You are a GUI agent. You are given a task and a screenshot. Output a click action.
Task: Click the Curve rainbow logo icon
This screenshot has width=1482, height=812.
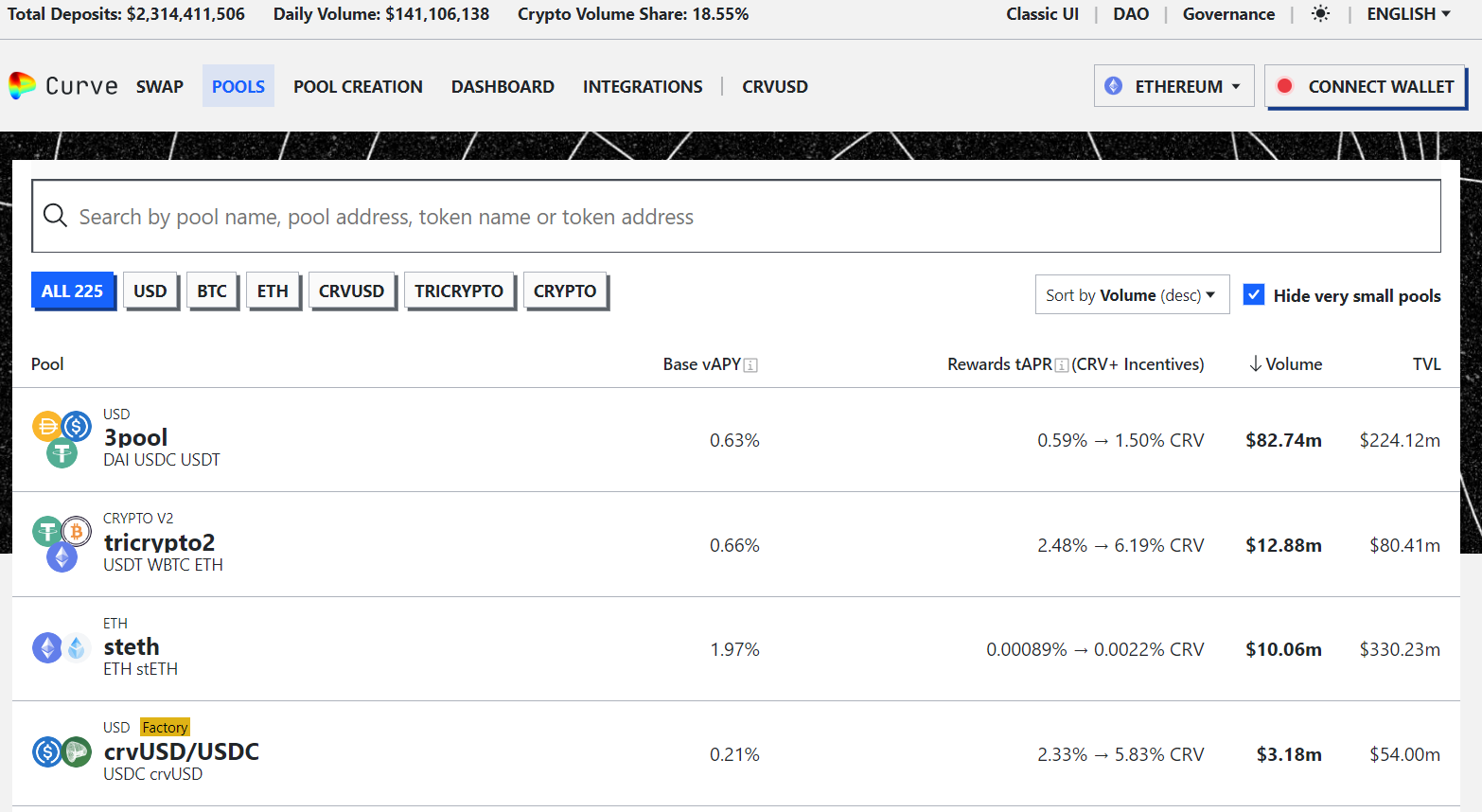[x=22, y=85]
